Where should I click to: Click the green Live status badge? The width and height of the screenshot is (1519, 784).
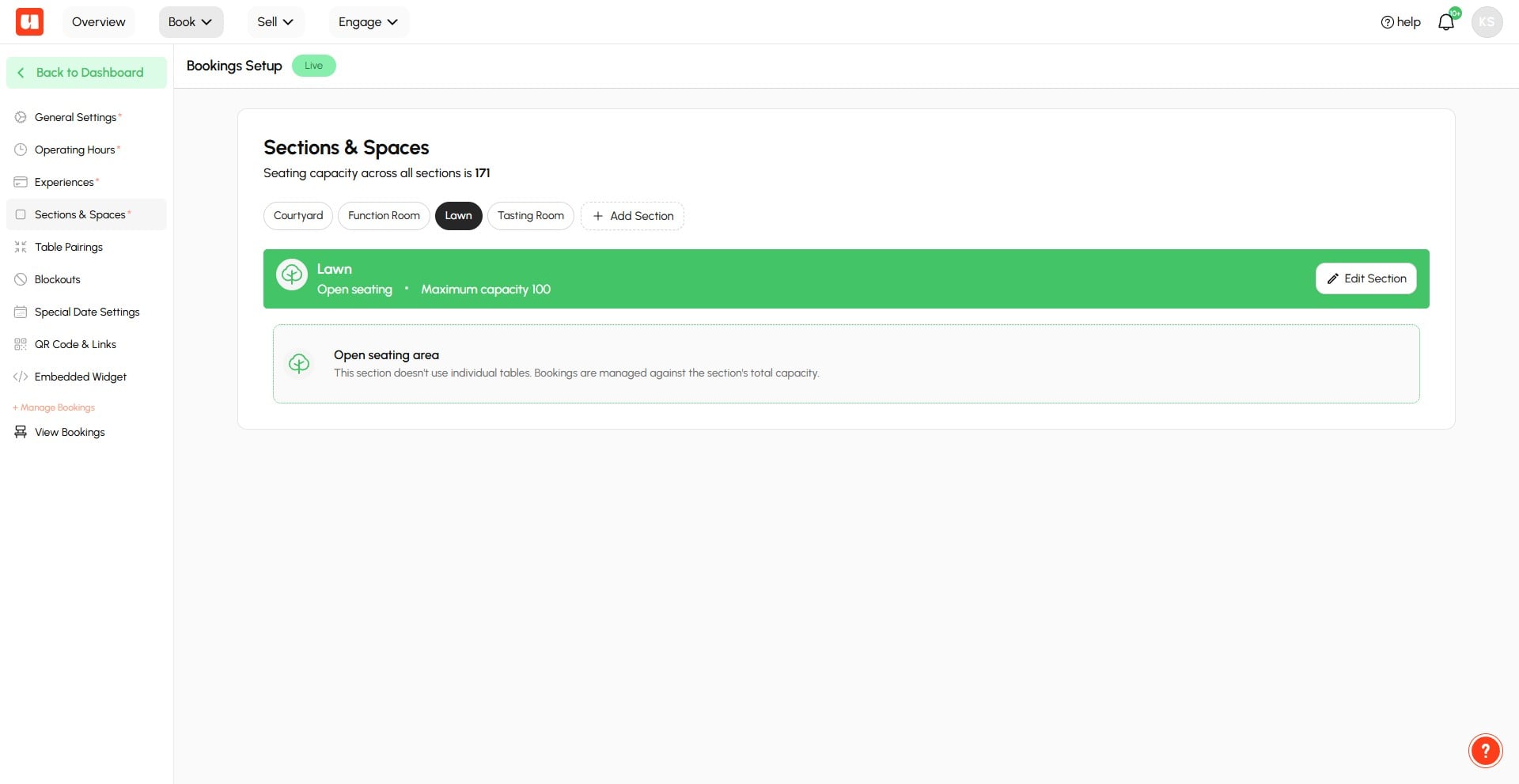click(x=314, y=66)
